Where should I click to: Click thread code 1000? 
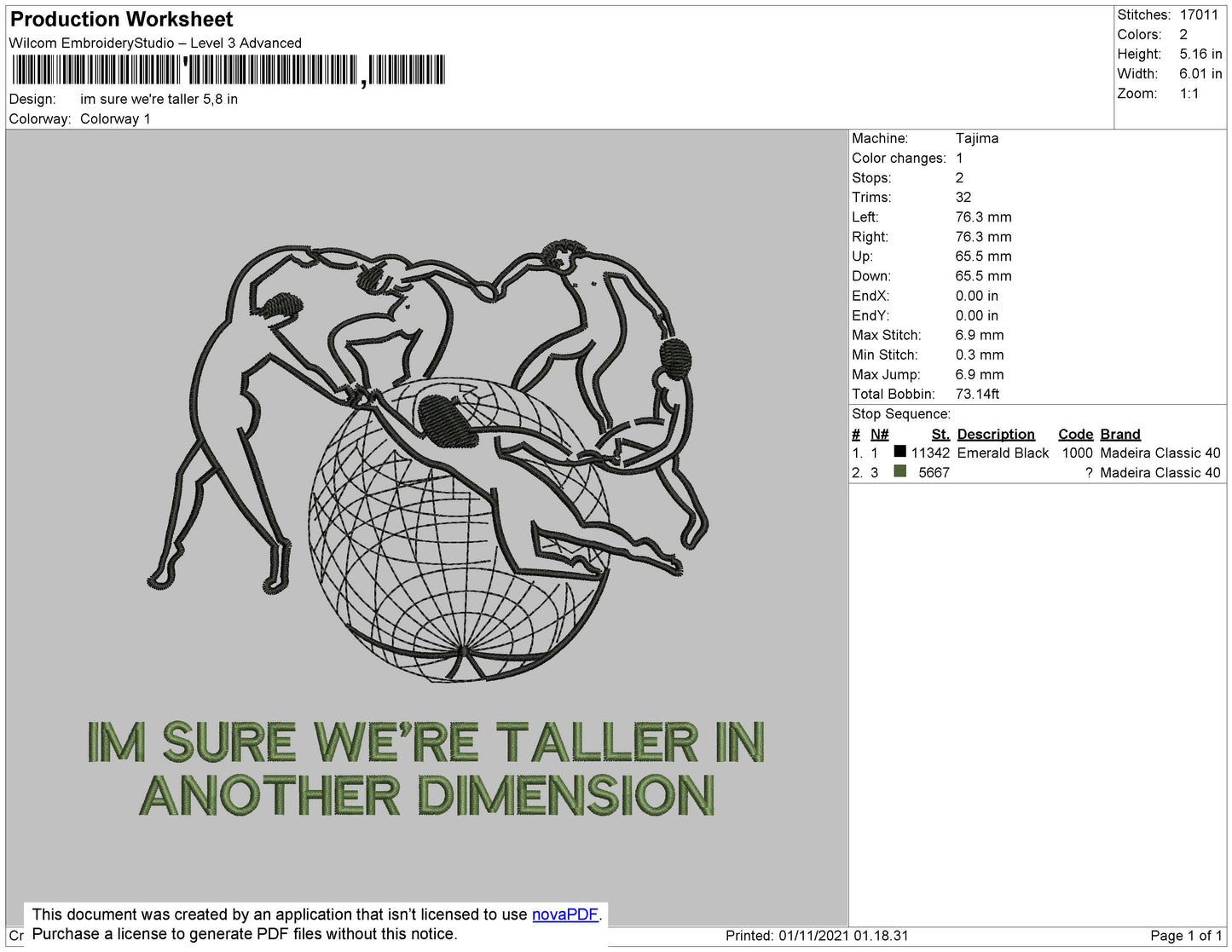click(1078, 453)
